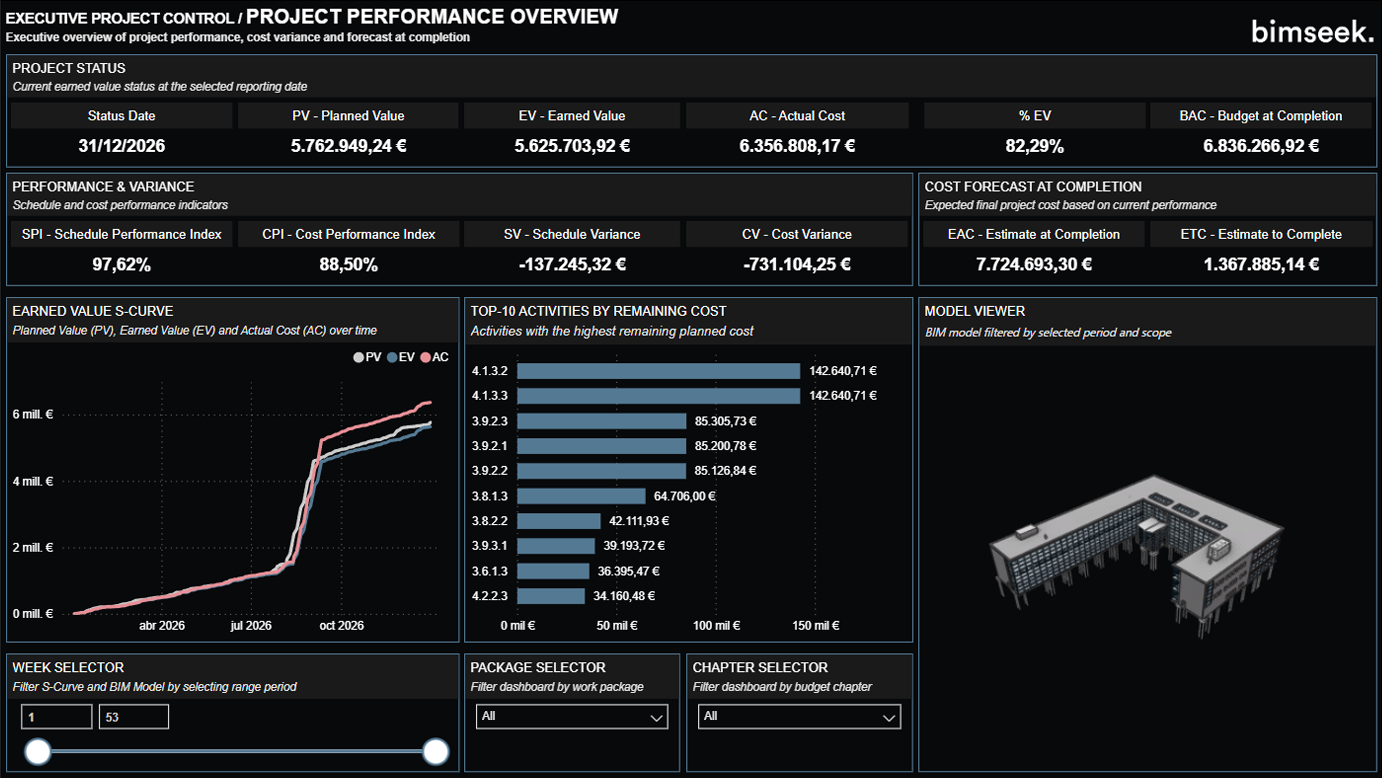The image size is (1382, 778).
Task: Click the EV legend marker
Action: [392, 357]
